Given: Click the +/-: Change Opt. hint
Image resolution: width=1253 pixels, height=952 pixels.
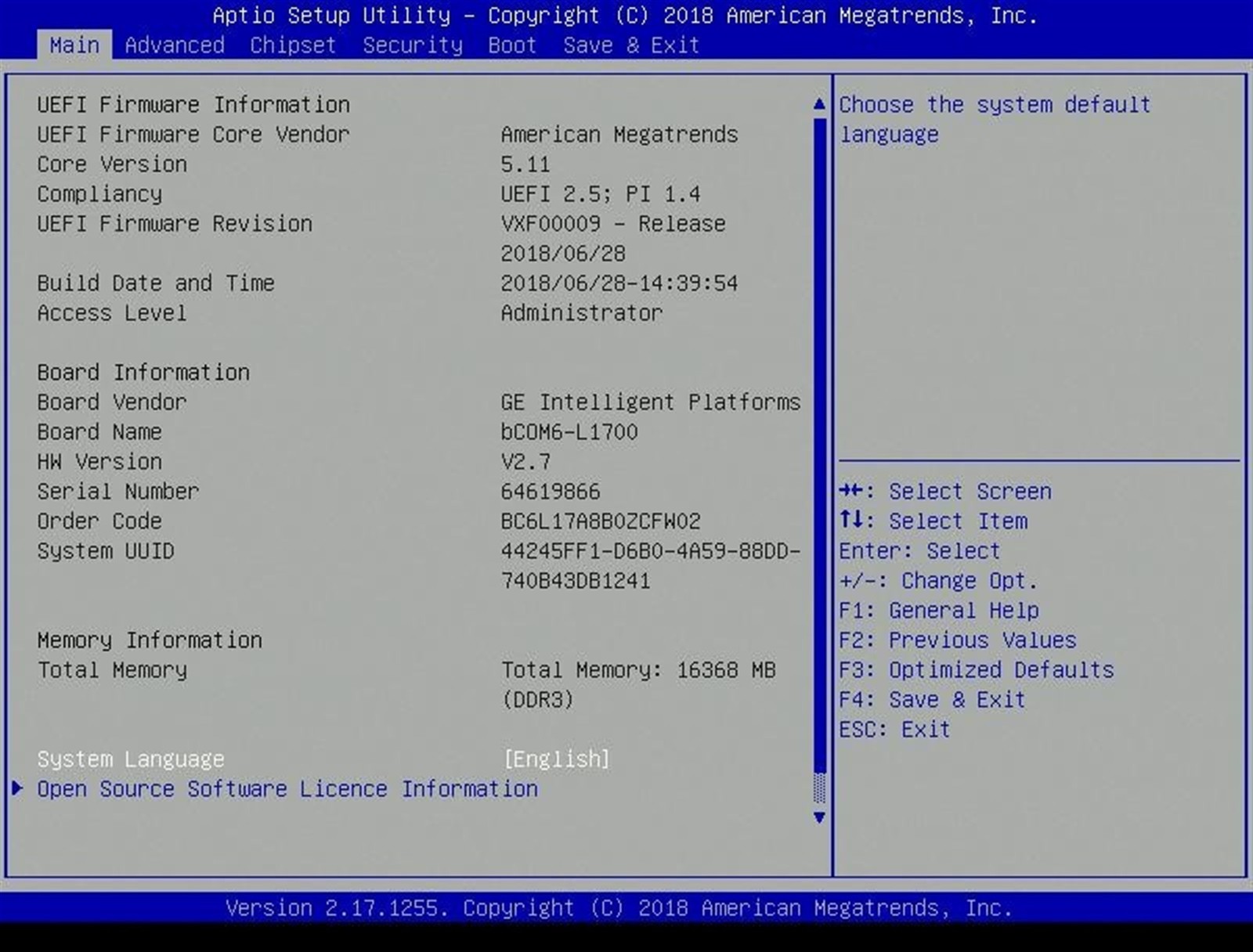Looking at the screenshot, I should [938, 580].
